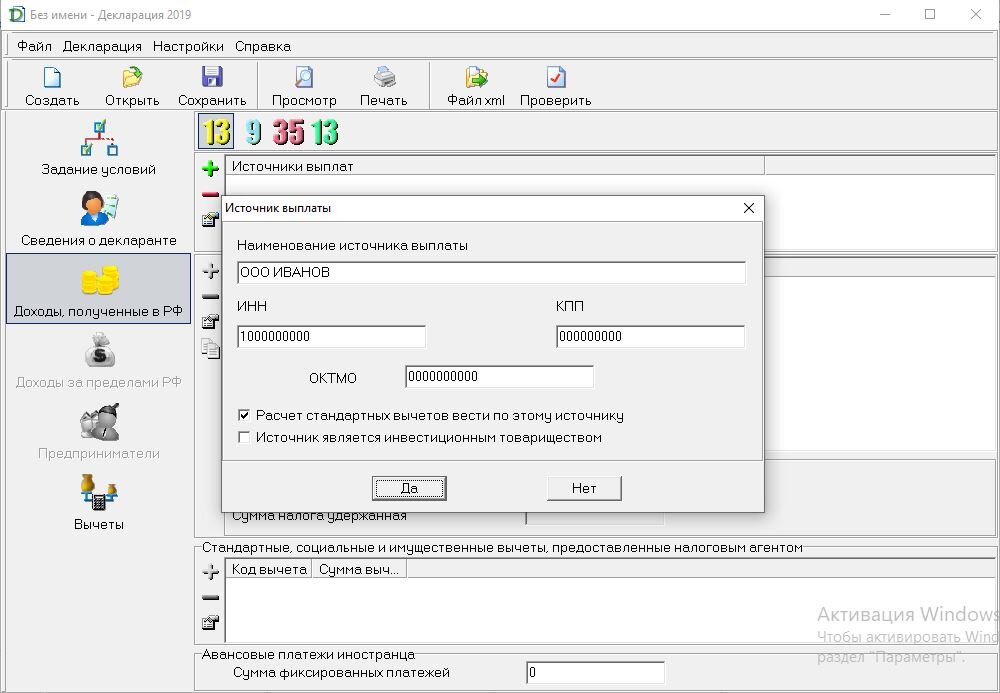
Task: Remove payment source with red minus
Action: point(210,194)
